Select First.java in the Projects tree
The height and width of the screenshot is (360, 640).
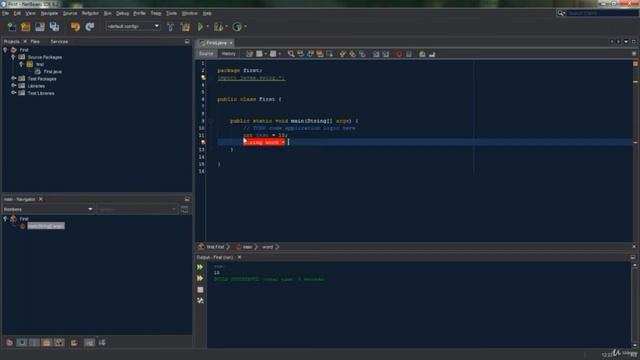52,71
